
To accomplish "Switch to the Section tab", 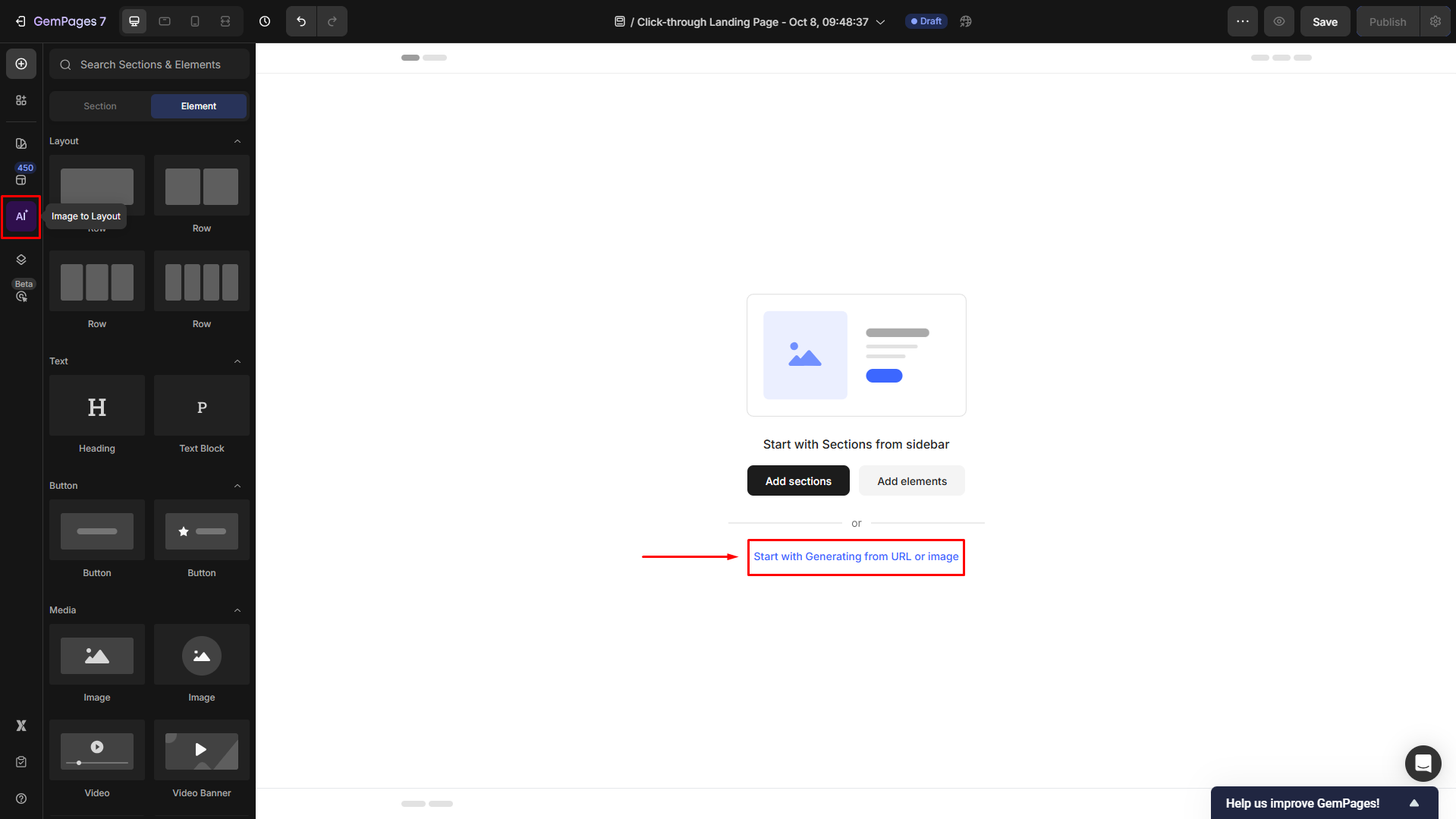I will coord(100,106).
